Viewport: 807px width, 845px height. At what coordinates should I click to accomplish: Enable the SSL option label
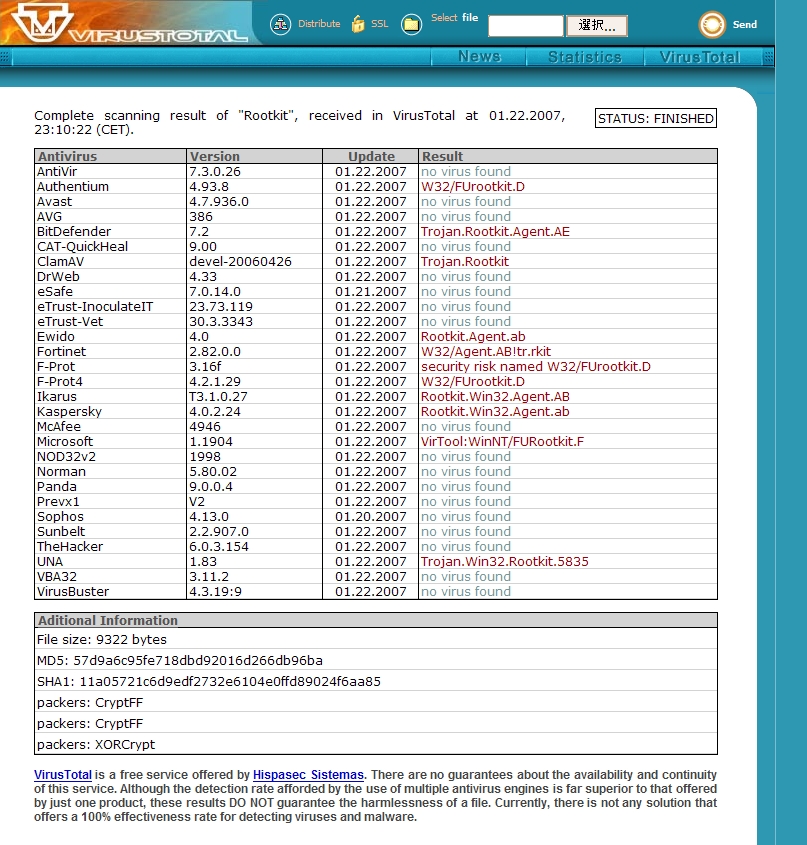coord(380,24)
